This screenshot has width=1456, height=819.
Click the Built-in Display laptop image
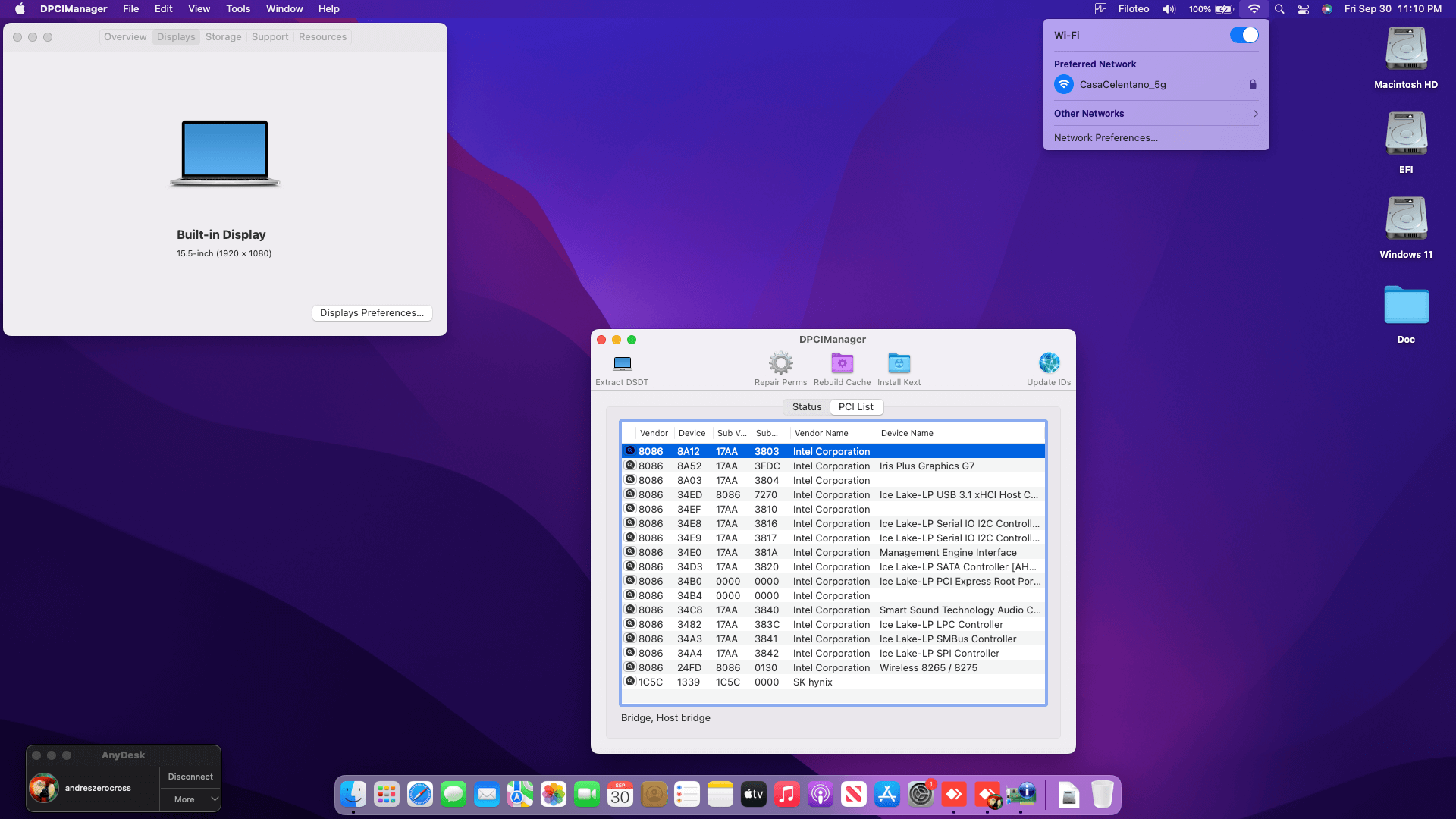point(224,153)
